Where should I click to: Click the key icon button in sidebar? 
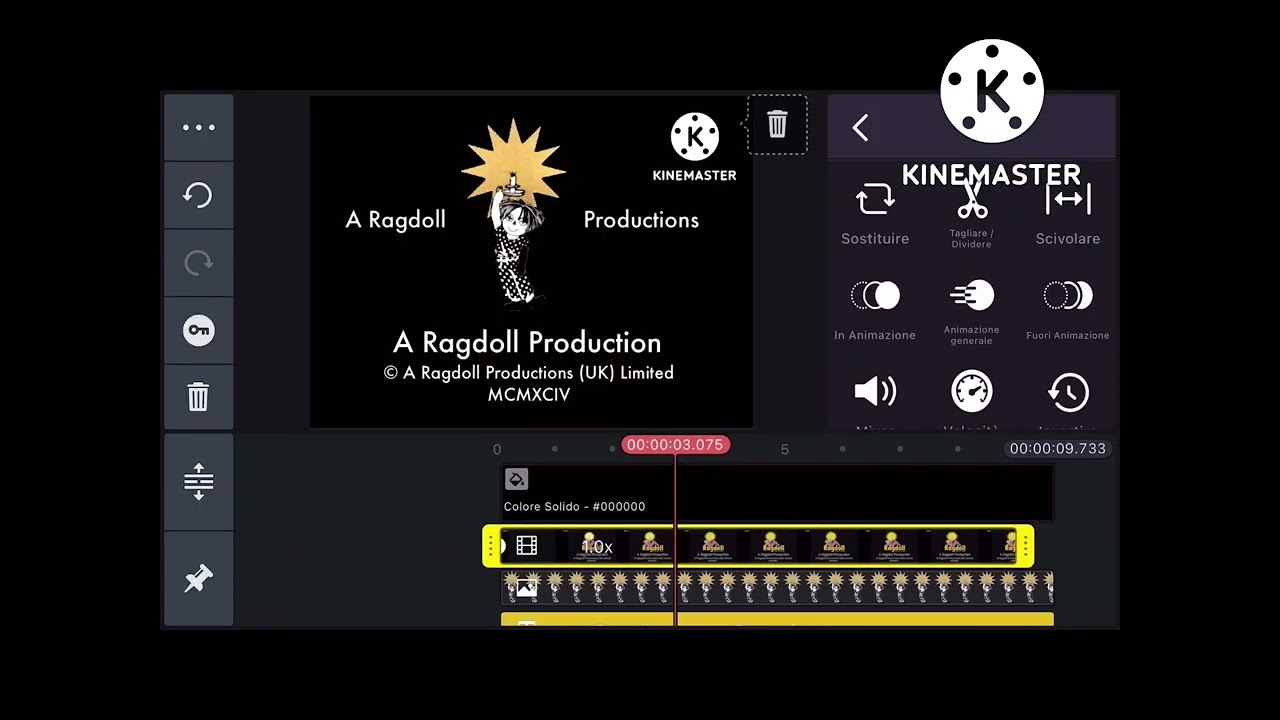(x=198, y=331)
